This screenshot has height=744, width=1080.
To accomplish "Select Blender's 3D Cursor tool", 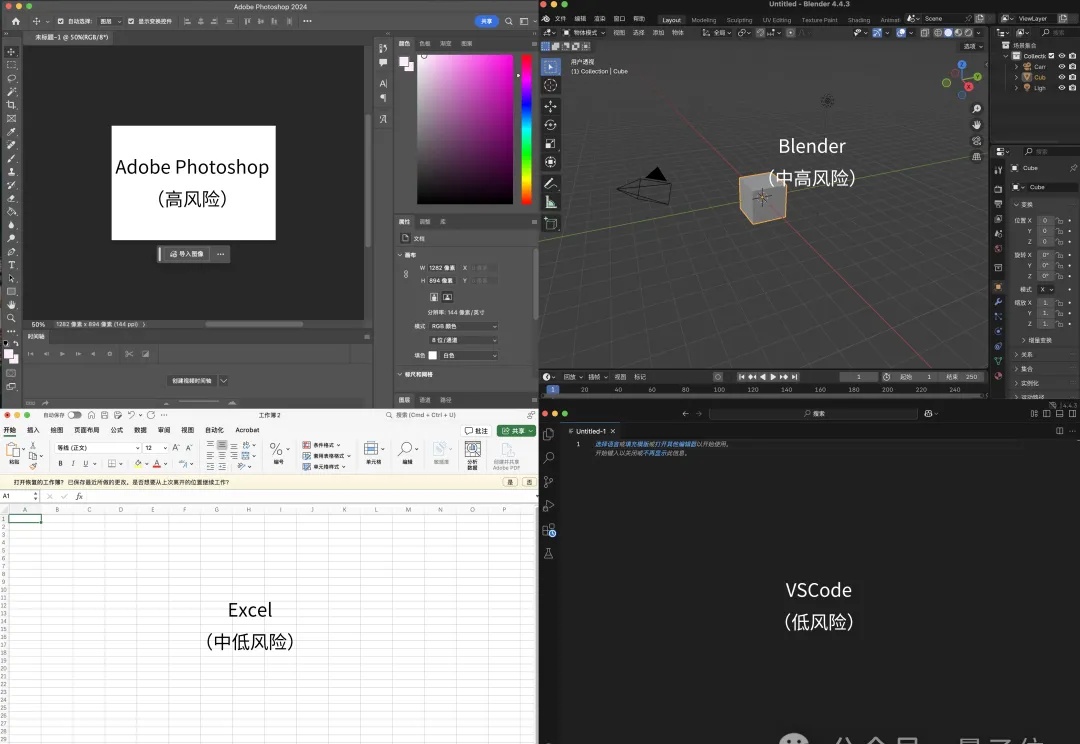I will point(550,85).
